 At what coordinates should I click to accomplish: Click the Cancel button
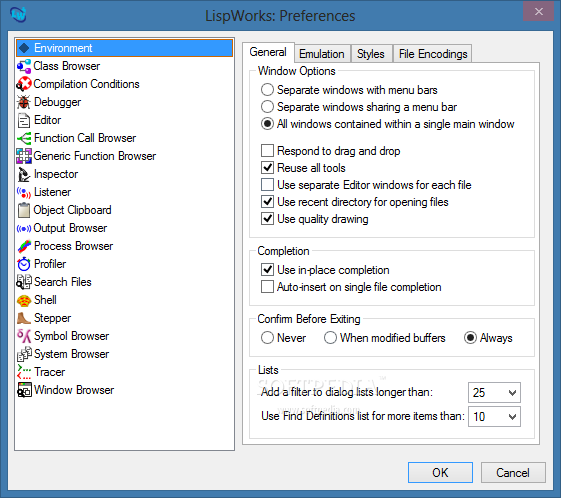[x=513, y=473]
